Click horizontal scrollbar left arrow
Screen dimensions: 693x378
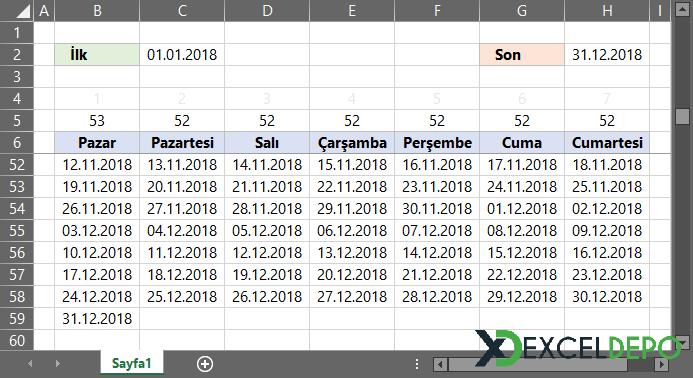[440, 364]
